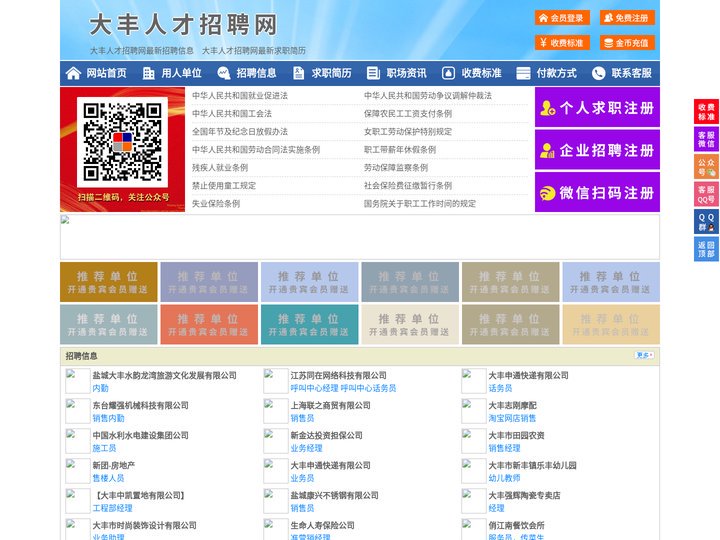Go to the 求职简历 navigation item
Viewport: 720px width, 540px height.
click(x=332, y=73)
